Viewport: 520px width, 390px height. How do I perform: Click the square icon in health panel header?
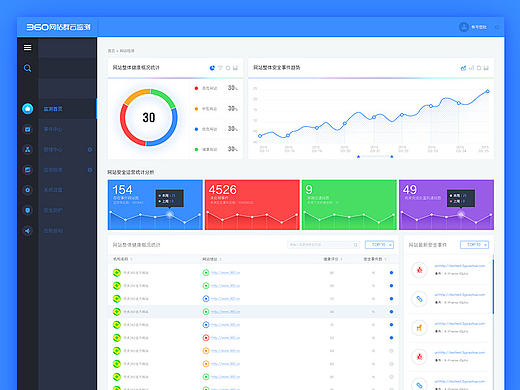coord(228,68)
